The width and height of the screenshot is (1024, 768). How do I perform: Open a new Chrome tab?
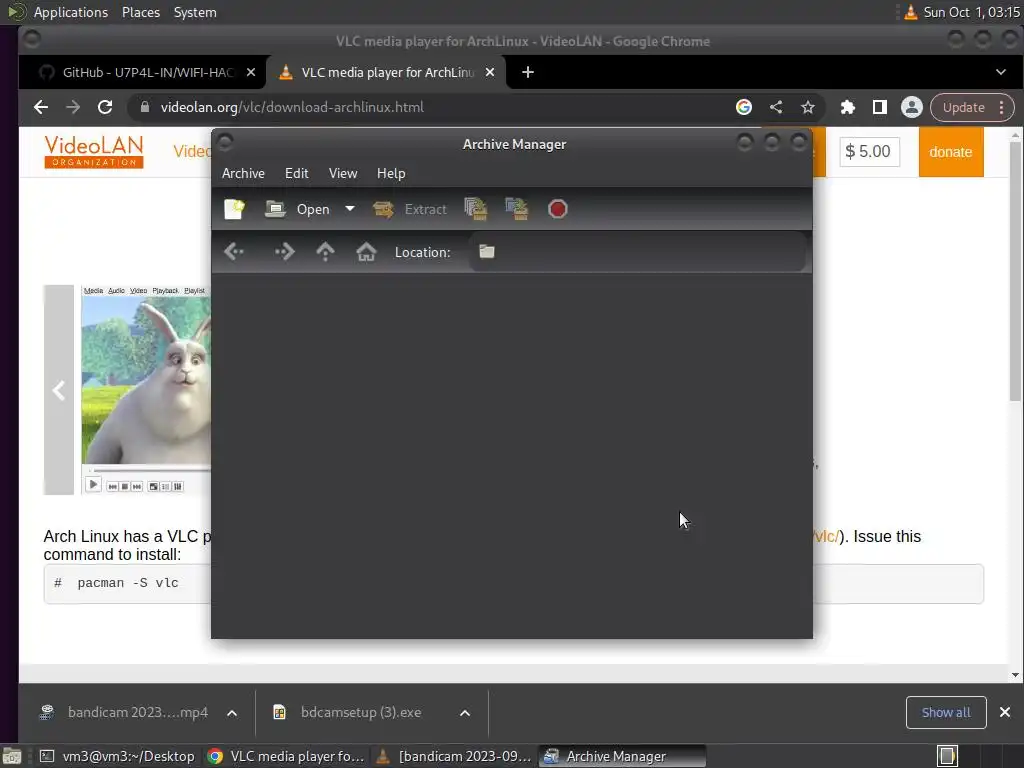pos(528,72)
